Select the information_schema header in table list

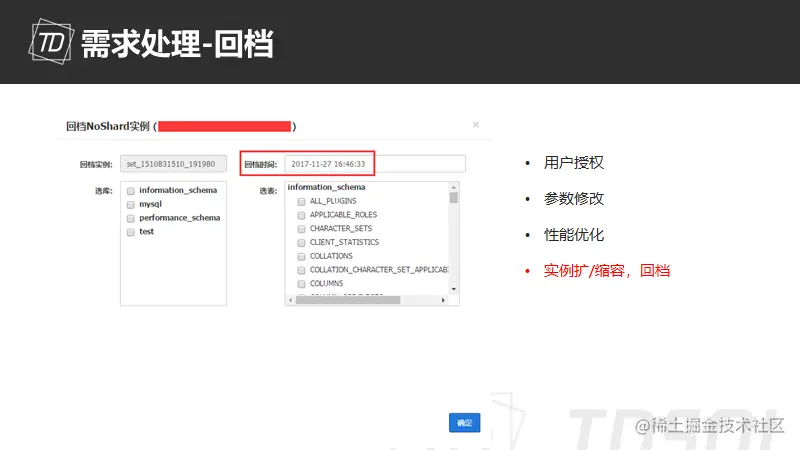point(327,187)
